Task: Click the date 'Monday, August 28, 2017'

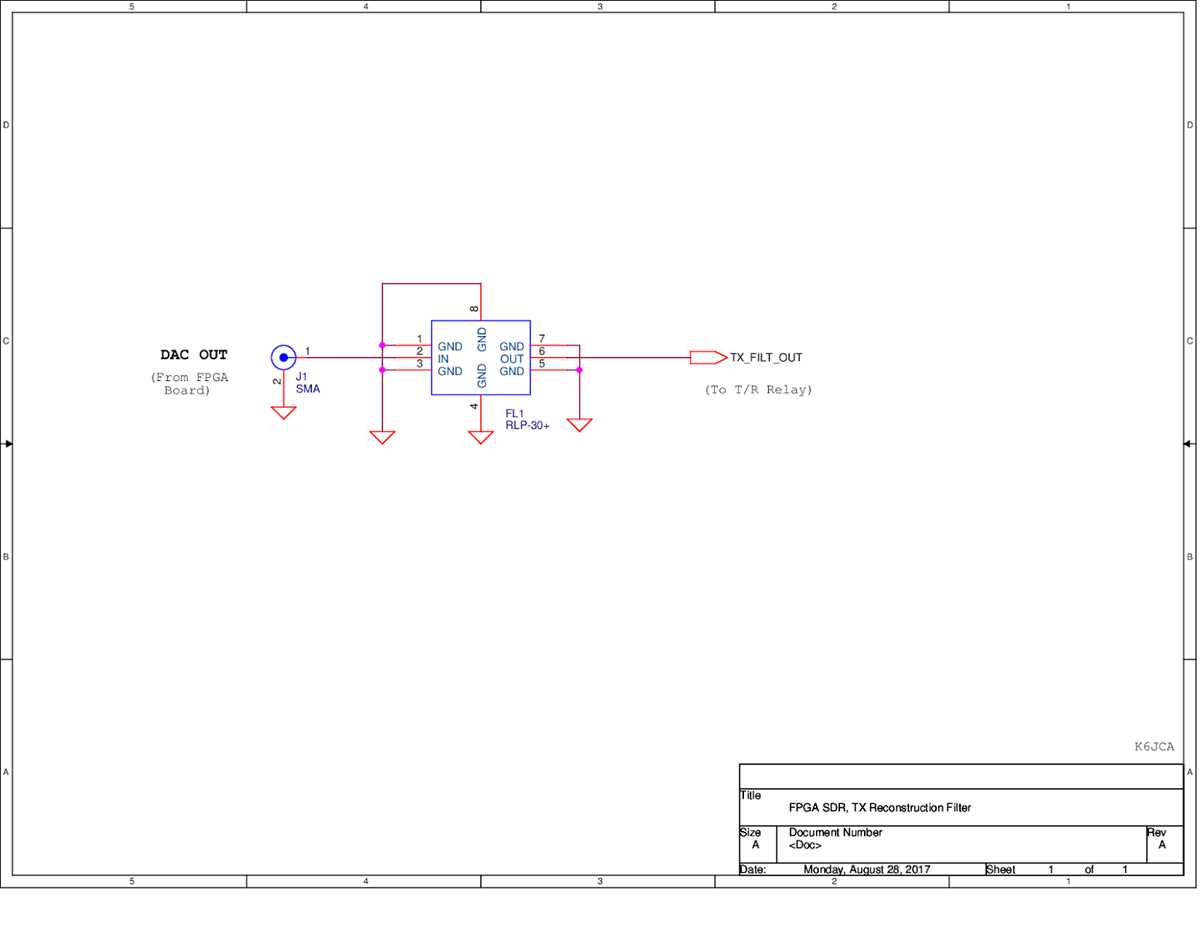Action: 867,870
